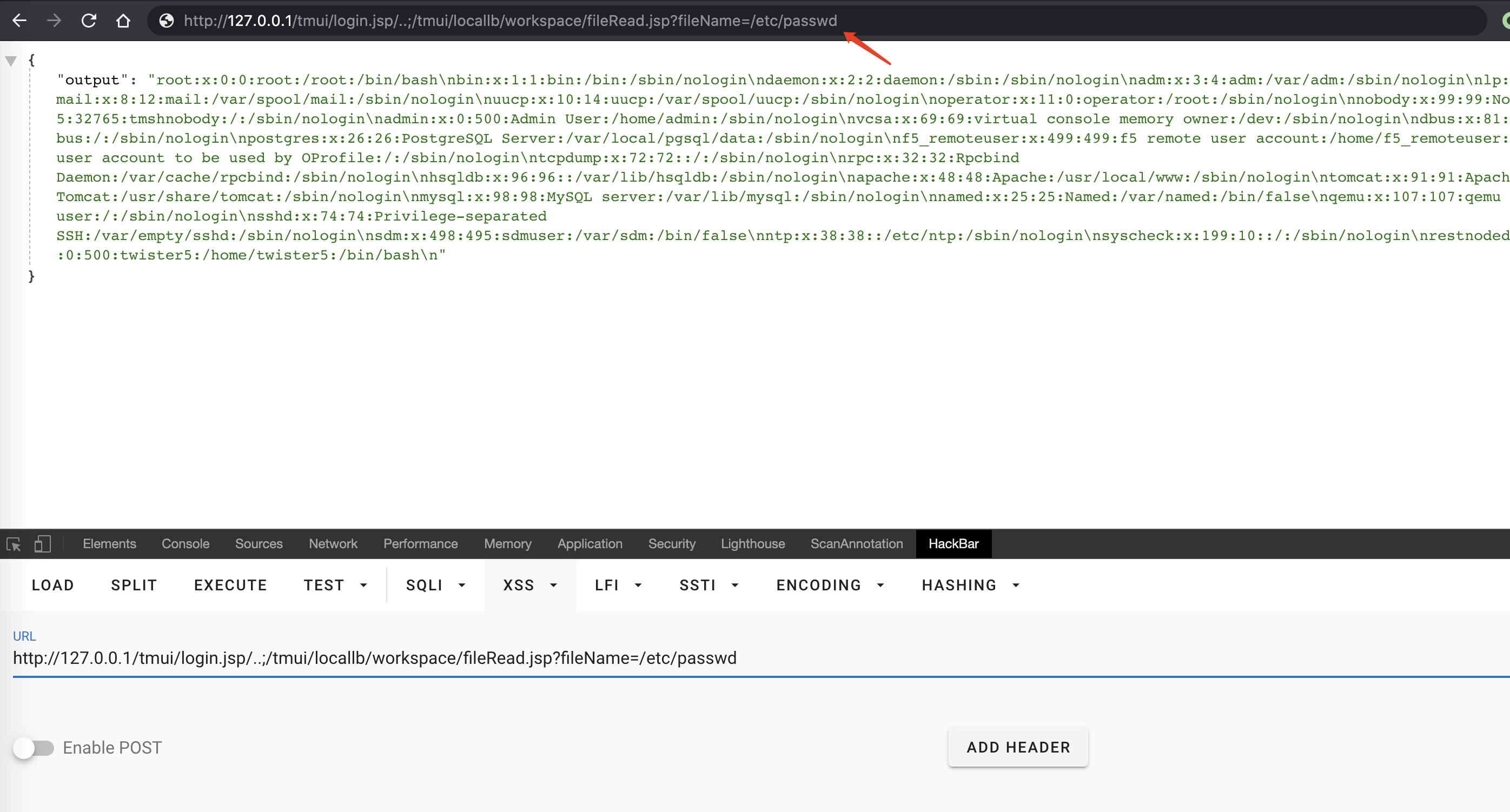Open the HASHING dropdown
Viewport: 1510px width, 812px height.
(971, 585)
